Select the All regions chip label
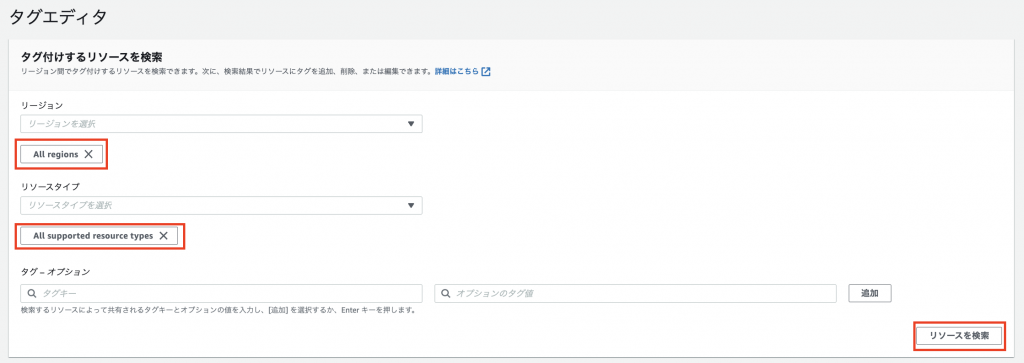The width and height of the screenshot is (1024, 363). point(56,155)
